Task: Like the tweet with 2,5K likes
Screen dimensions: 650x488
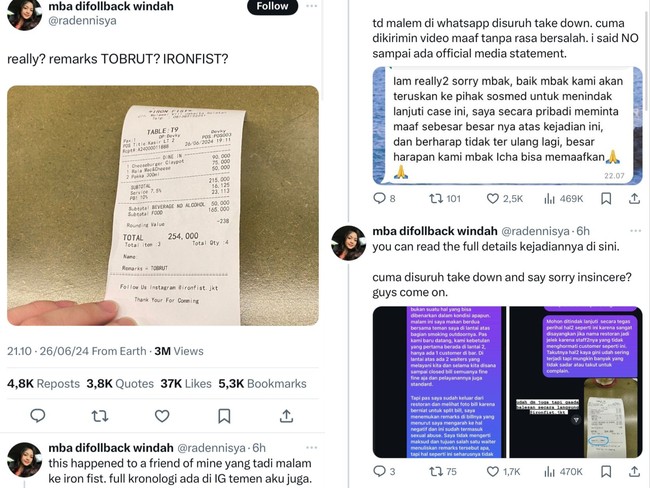Action: [504, 199]
